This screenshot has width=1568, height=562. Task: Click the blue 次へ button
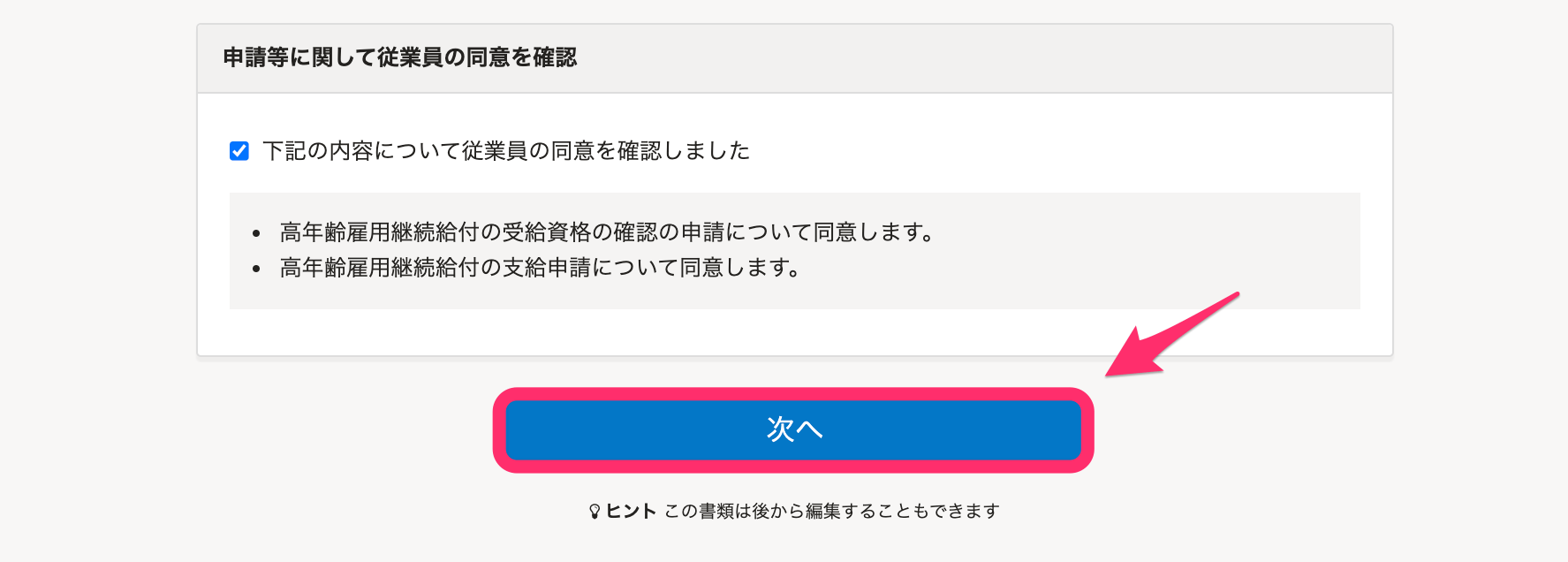(793, 430)
